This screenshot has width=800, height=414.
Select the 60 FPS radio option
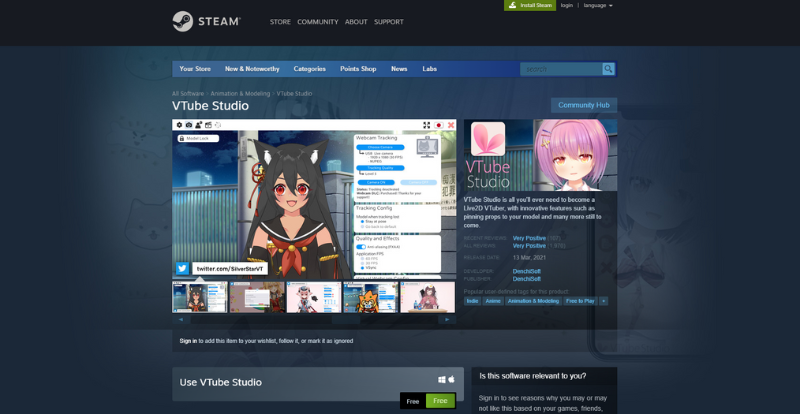[362, 258]
